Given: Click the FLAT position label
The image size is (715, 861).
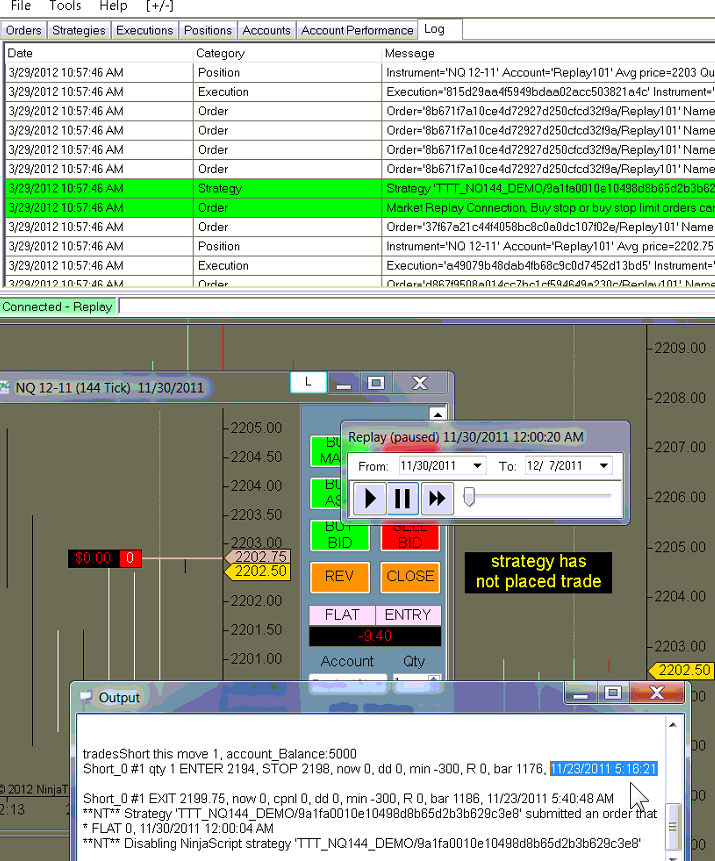Looking at the screenshot, I should pyautogui.click(x=342, y=614).
